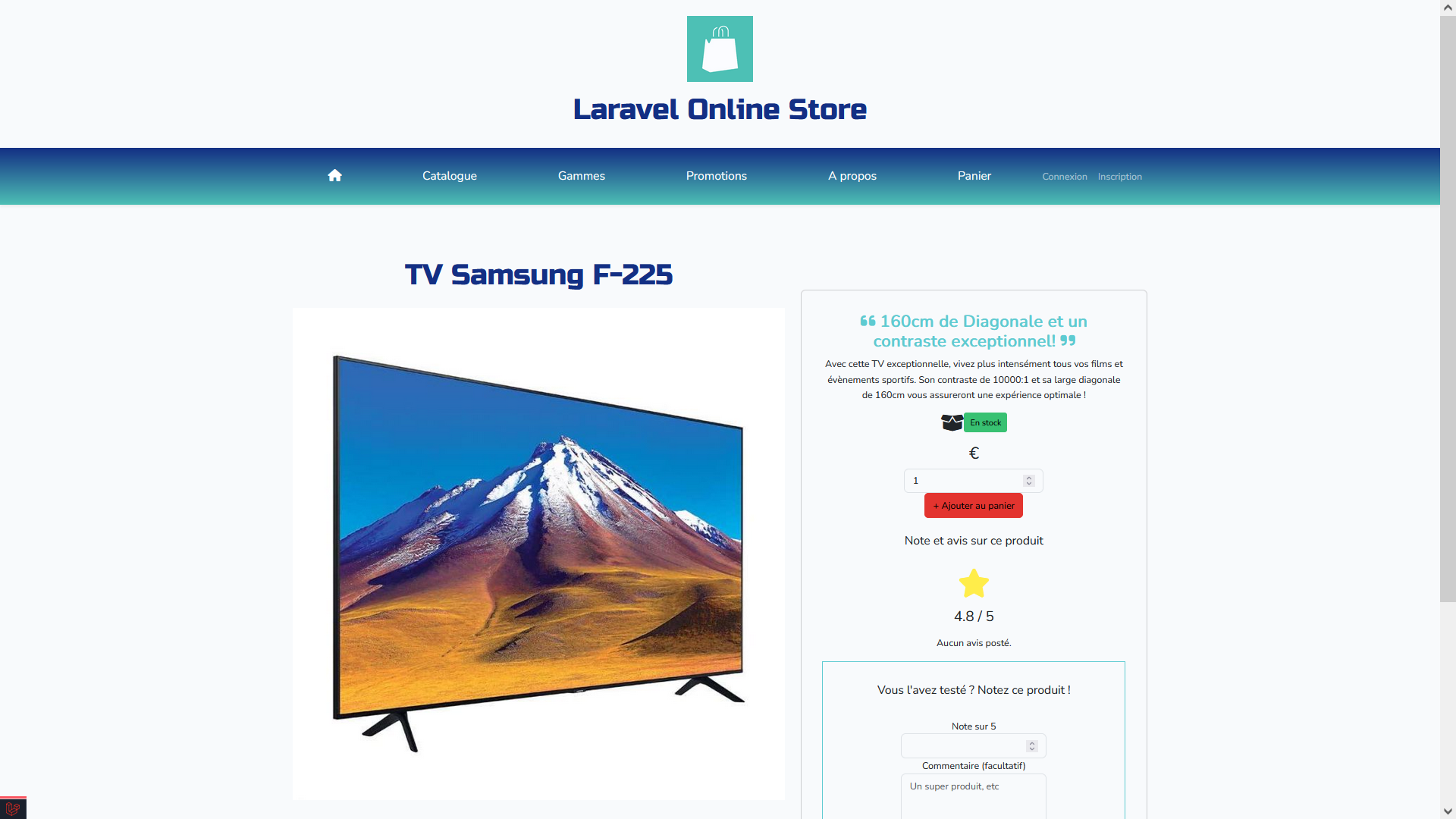
Task: Adjust the note rating stepper up
Action: 1032,742
